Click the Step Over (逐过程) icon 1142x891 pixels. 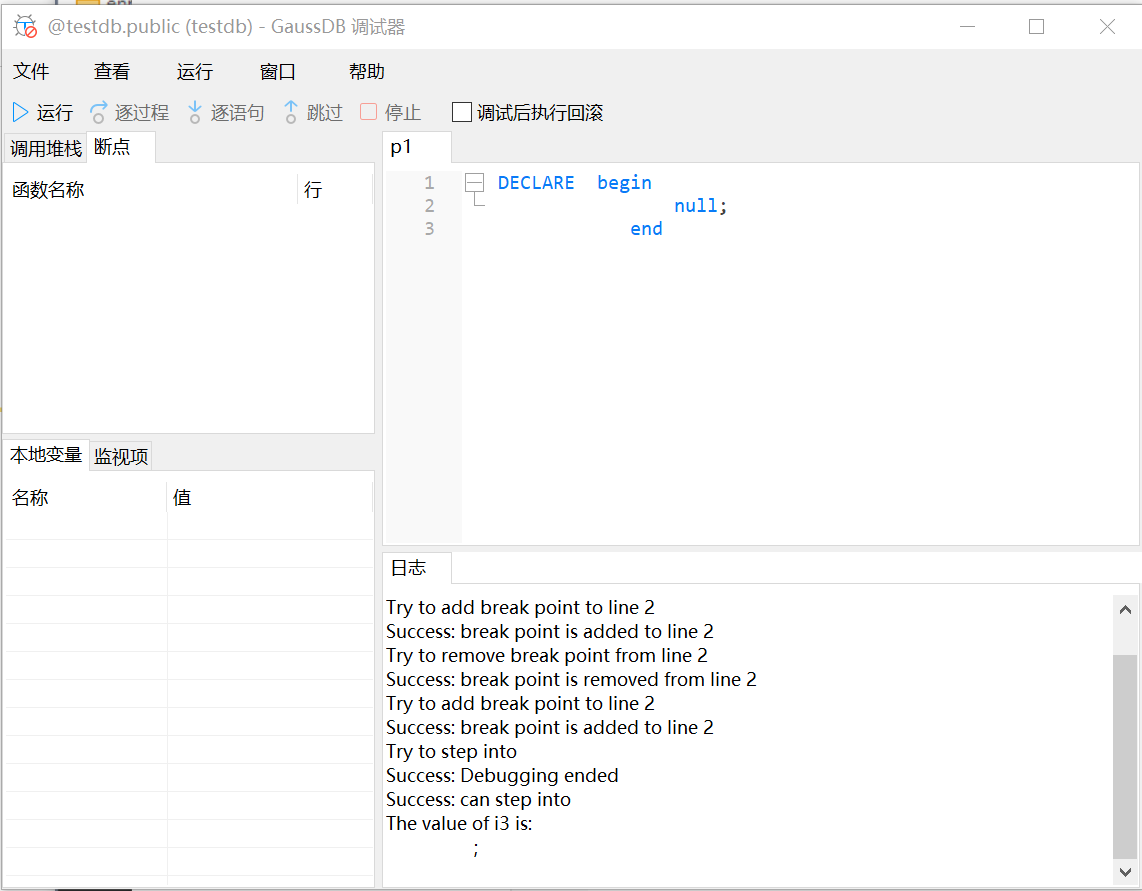tap(98, 113)
